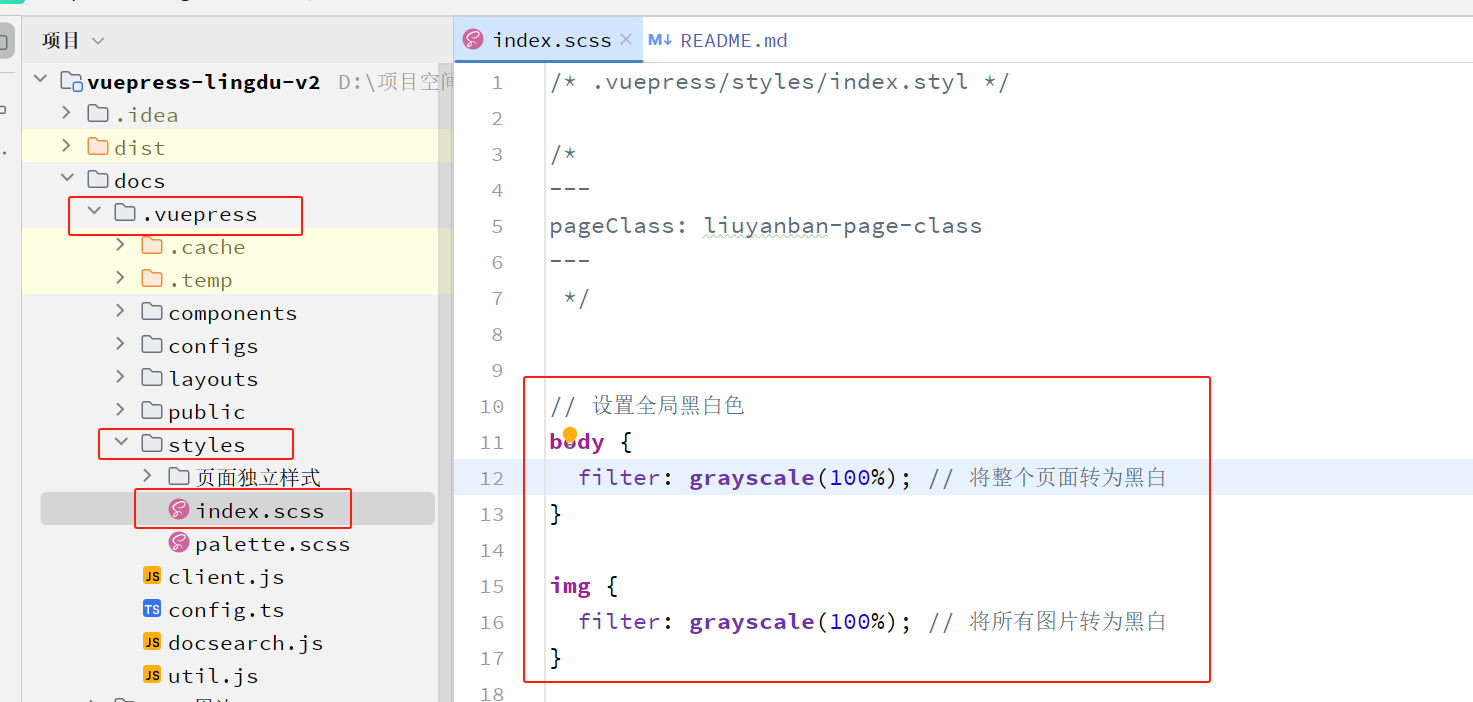1473x702 pixels.
Task: Expand the components folder
Action: (x=121, y=312)
